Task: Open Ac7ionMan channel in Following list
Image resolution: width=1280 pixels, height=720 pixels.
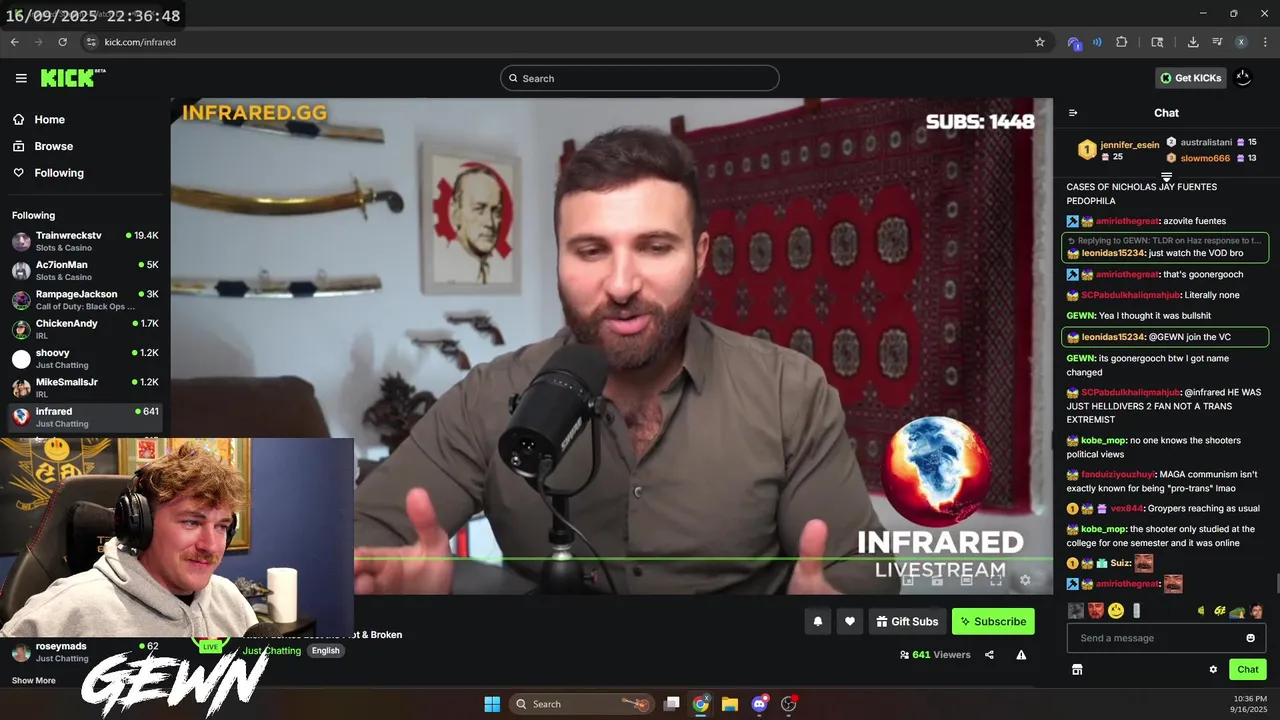Action: click(85, 270)
